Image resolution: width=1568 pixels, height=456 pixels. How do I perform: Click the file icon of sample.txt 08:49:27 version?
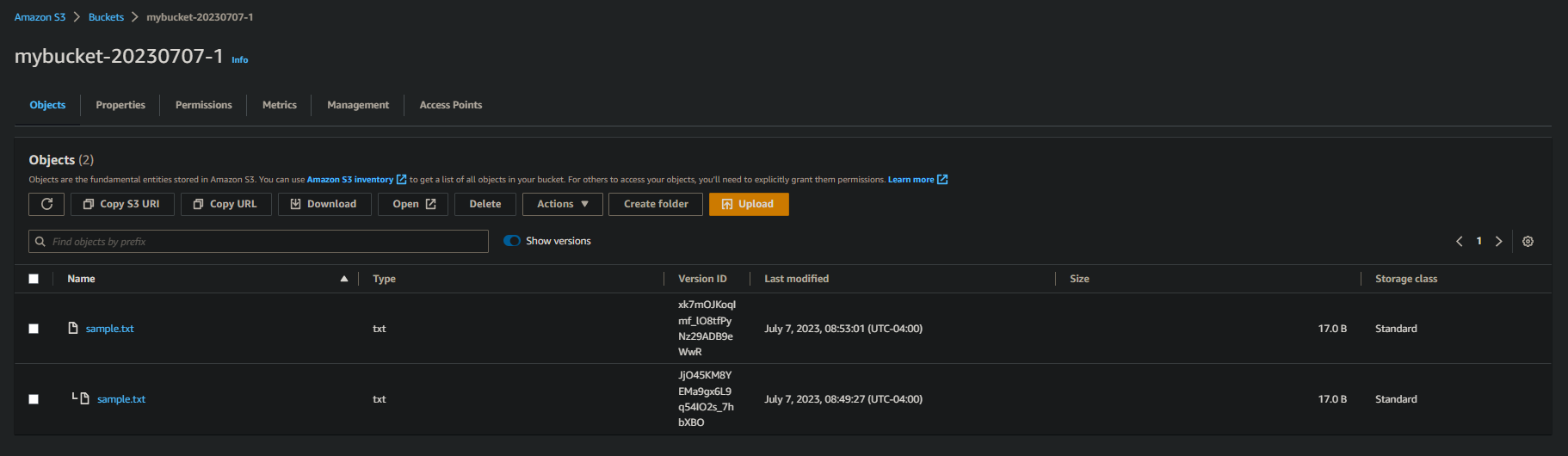coord(84,398)
